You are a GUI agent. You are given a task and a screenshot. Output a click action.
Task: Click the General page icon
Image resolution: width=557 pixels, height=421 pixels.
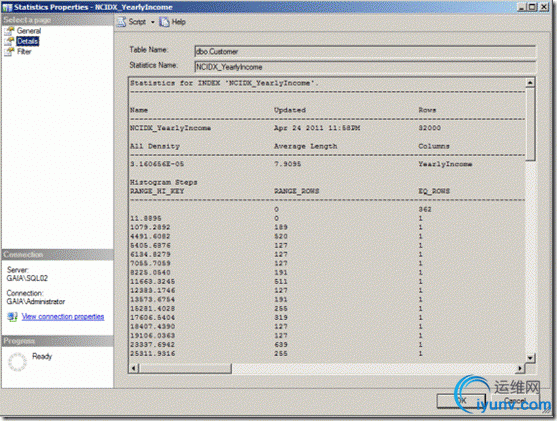point(10,31)
